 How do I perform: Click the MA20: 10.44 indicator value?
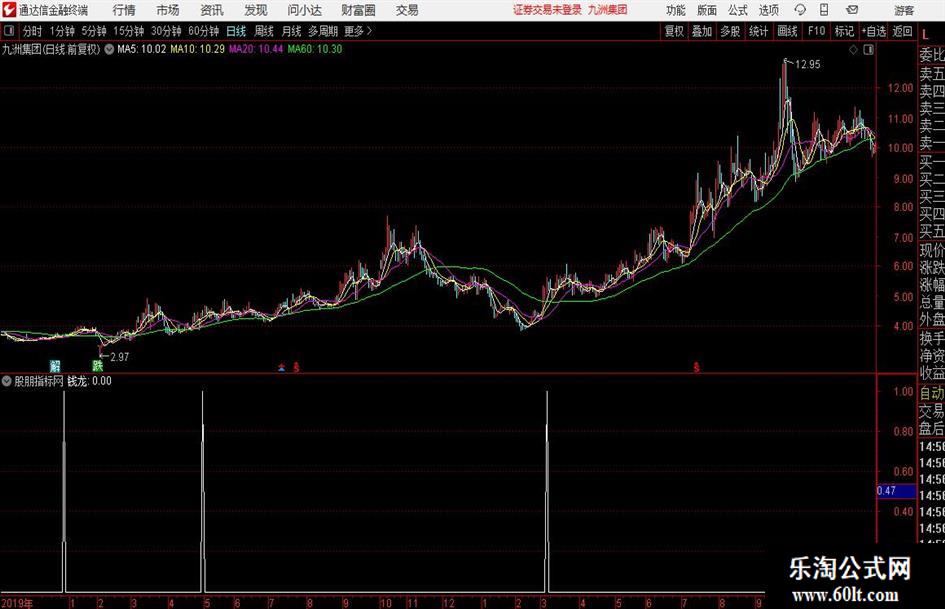tap(256, 49)
